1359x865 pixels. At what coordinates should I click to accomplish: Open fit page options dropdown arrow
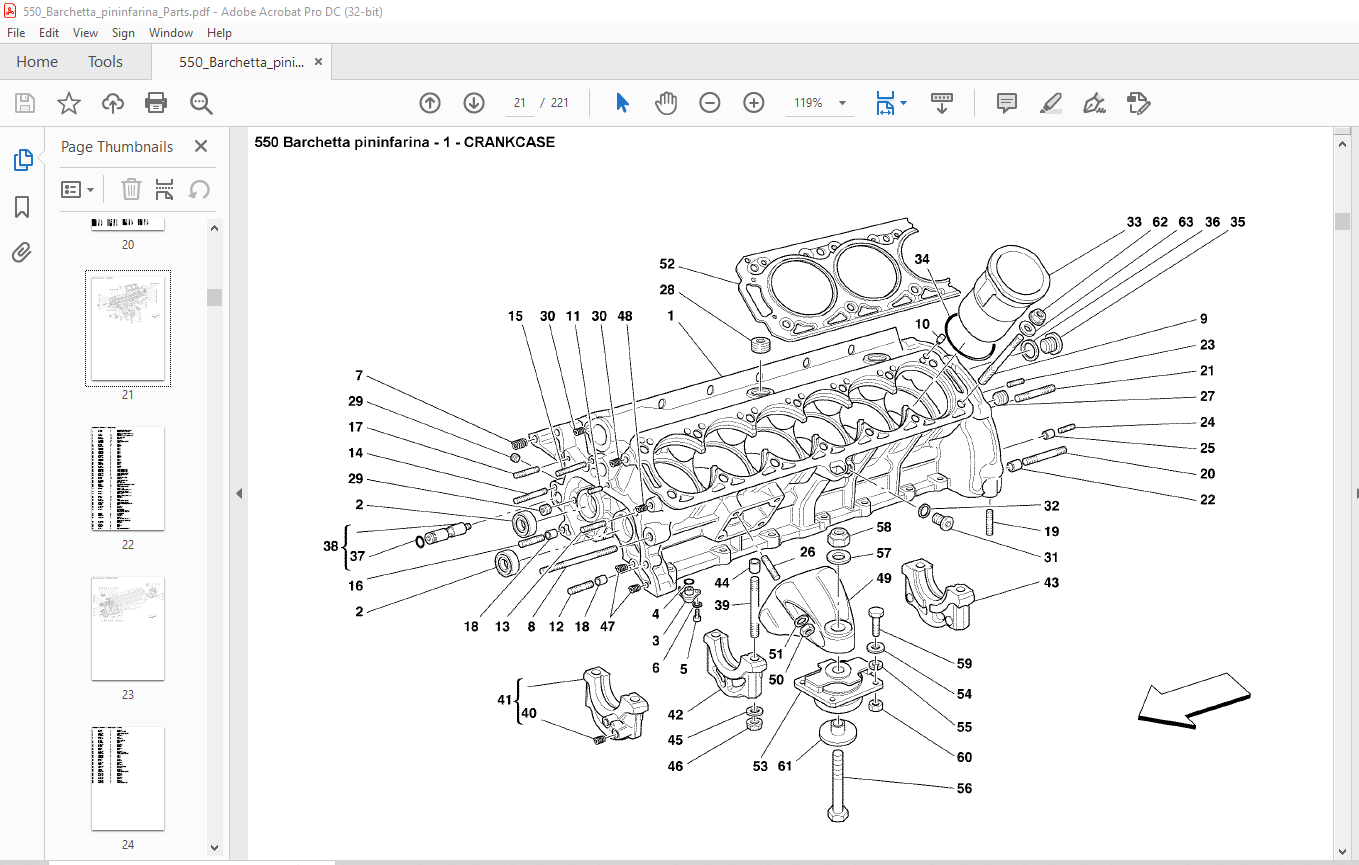pyautogui.click(x=904, y=103)
